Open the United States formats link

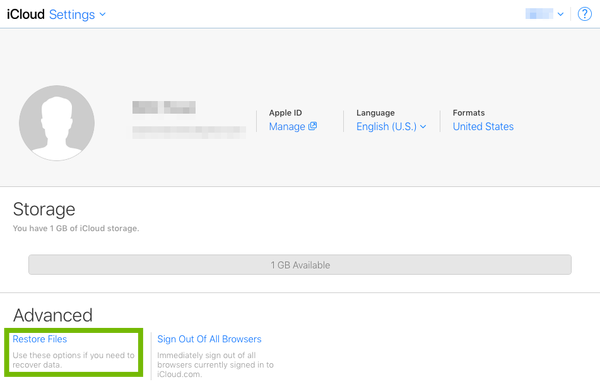point(483,127)
